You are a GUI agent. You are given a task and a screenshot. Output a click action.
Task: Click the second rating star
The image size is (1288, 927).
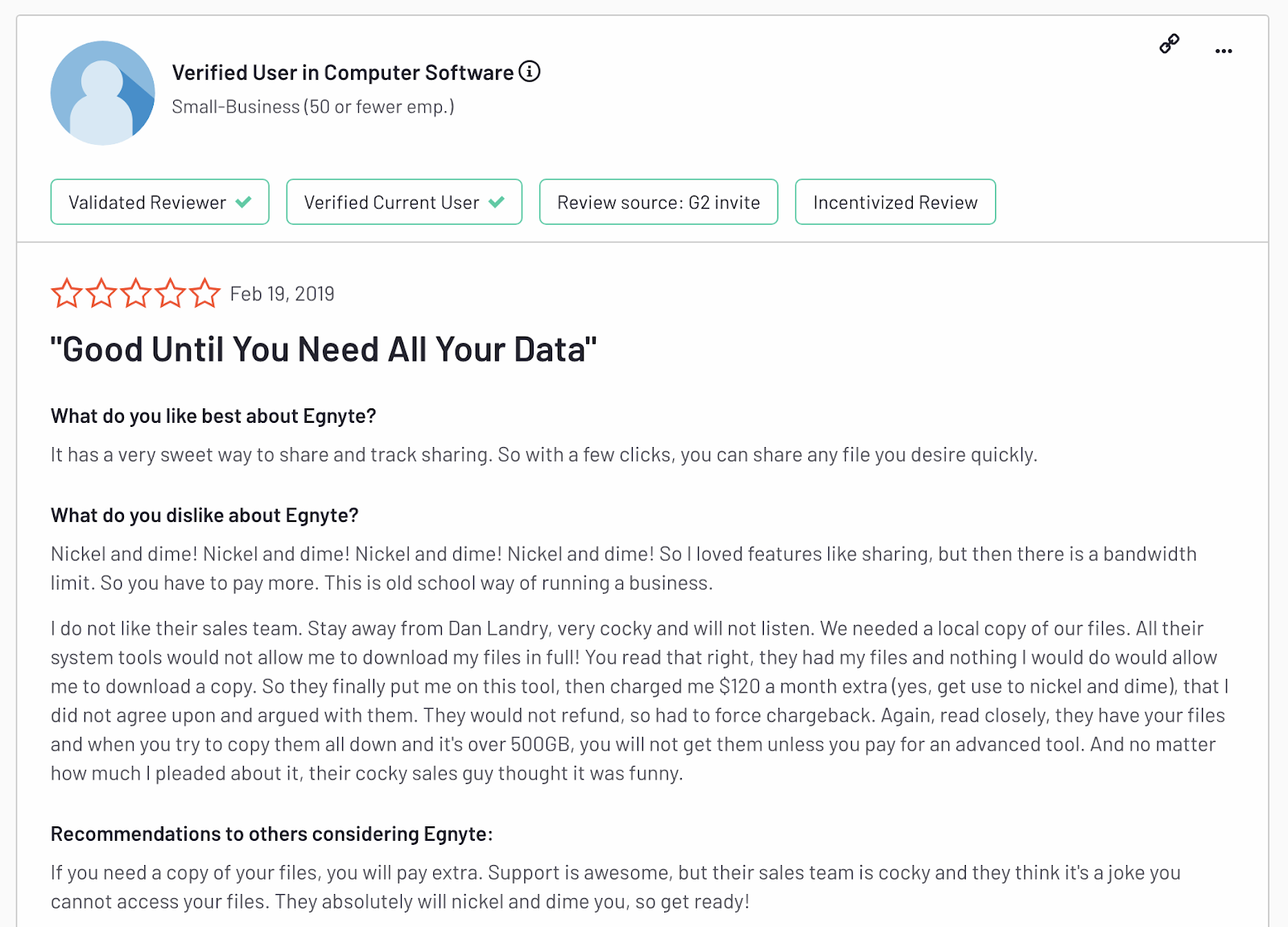(x=101, y=293)
